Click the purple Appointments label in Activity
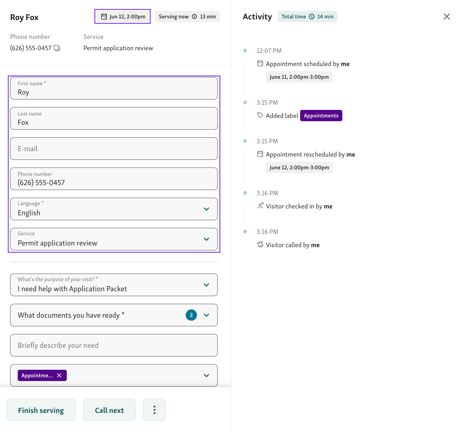 click(x=321, y=116)
